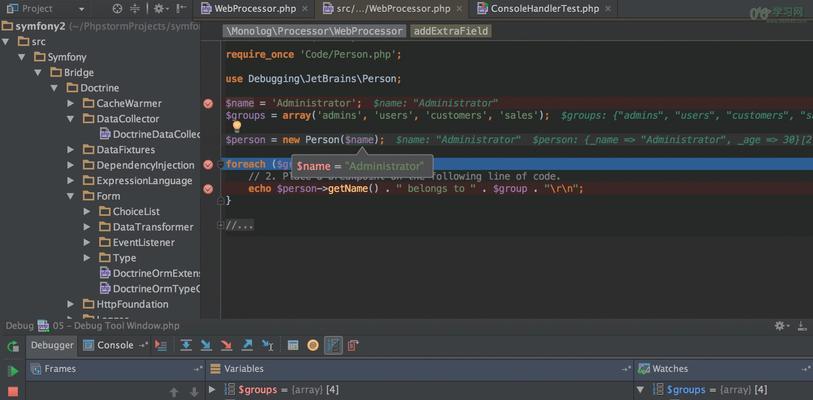Toggle breakpoint on the echo line
Screen dimensions: 813x400
(208, 189)
